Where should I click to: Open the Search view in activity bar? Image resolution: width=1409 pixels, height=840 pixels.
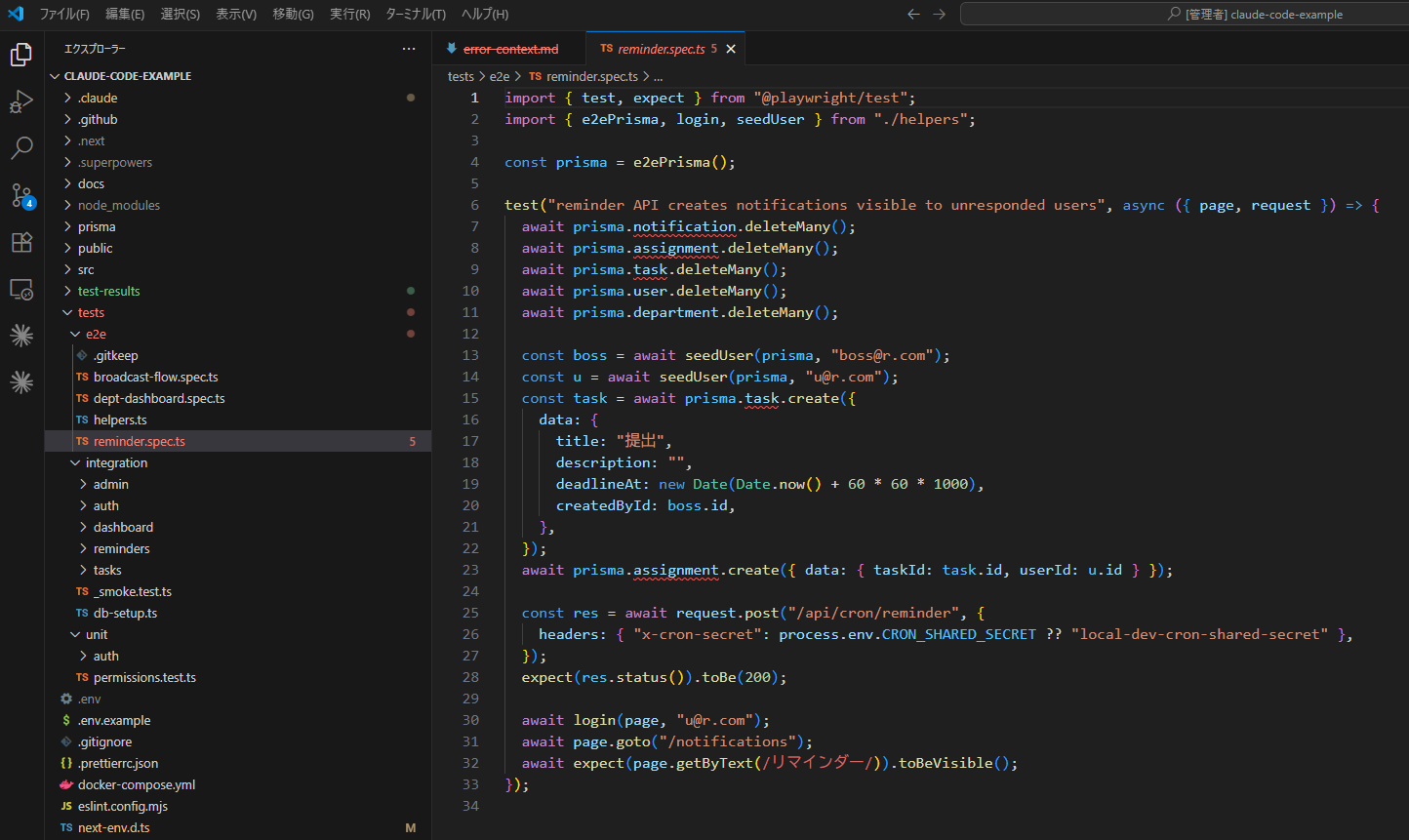(x=21, y=148)
